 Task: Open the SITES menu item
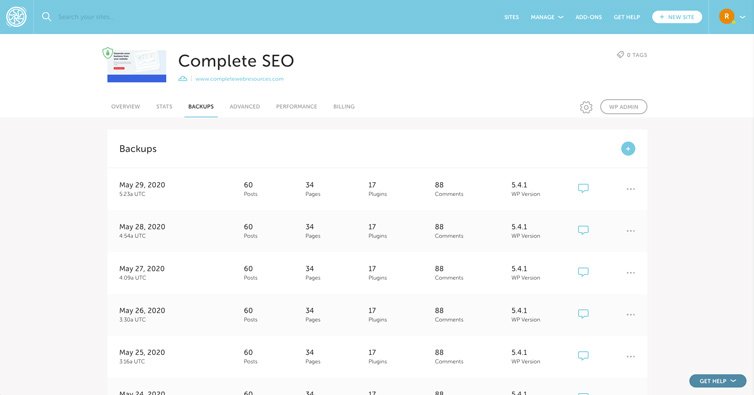coord(511,17)
